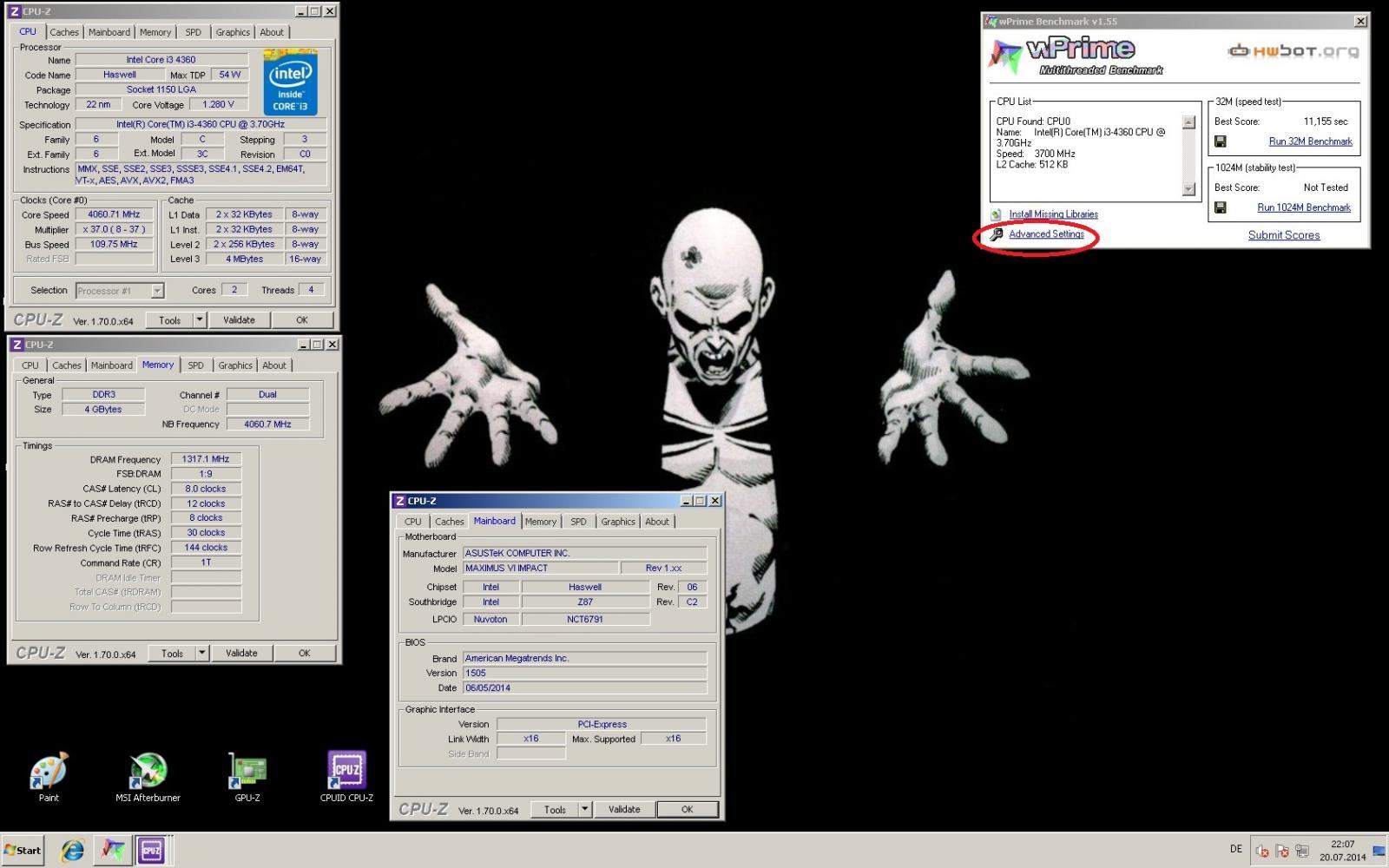This screenshot has width=1389, height=868.
Task: Click the 11,155 sec best score
Action: pos(1326,122)
